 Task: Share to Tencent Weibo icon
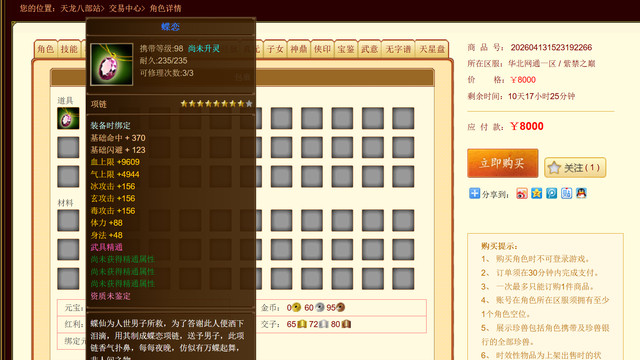(551, 193)
